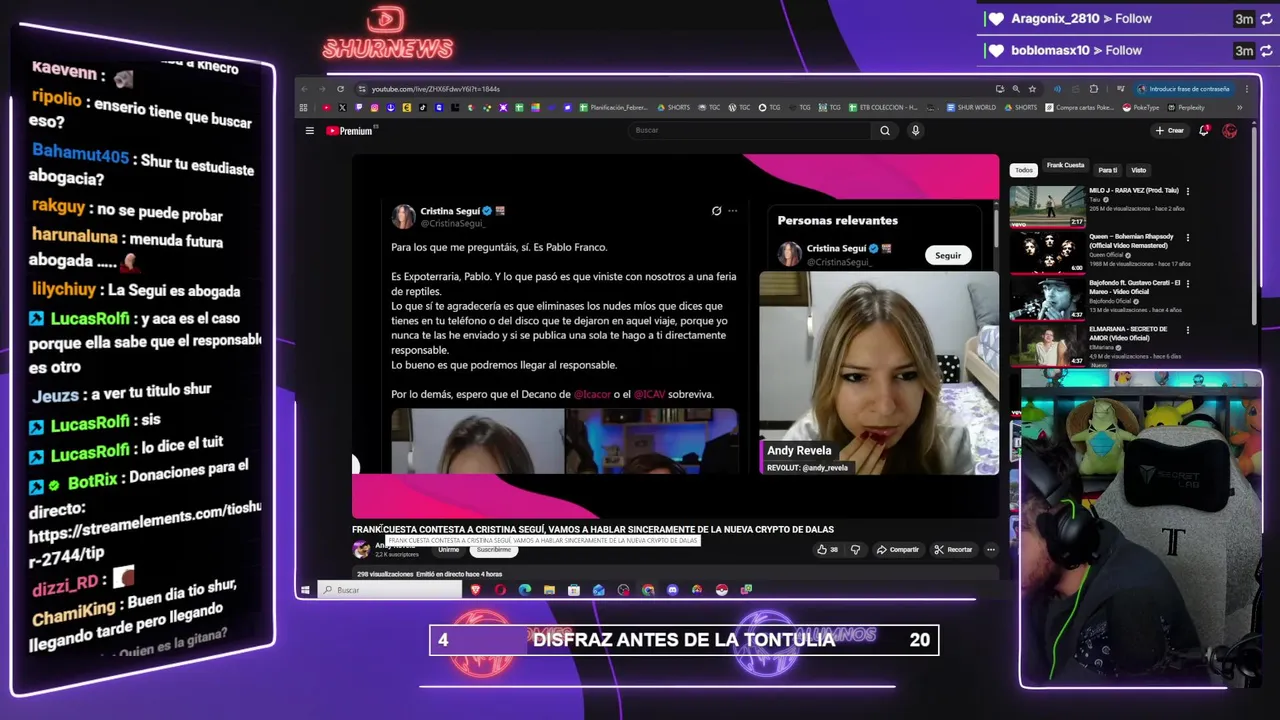1280x720 pixels.
Task: Bookmark this page with the star icon
Action: point(1032,89)
